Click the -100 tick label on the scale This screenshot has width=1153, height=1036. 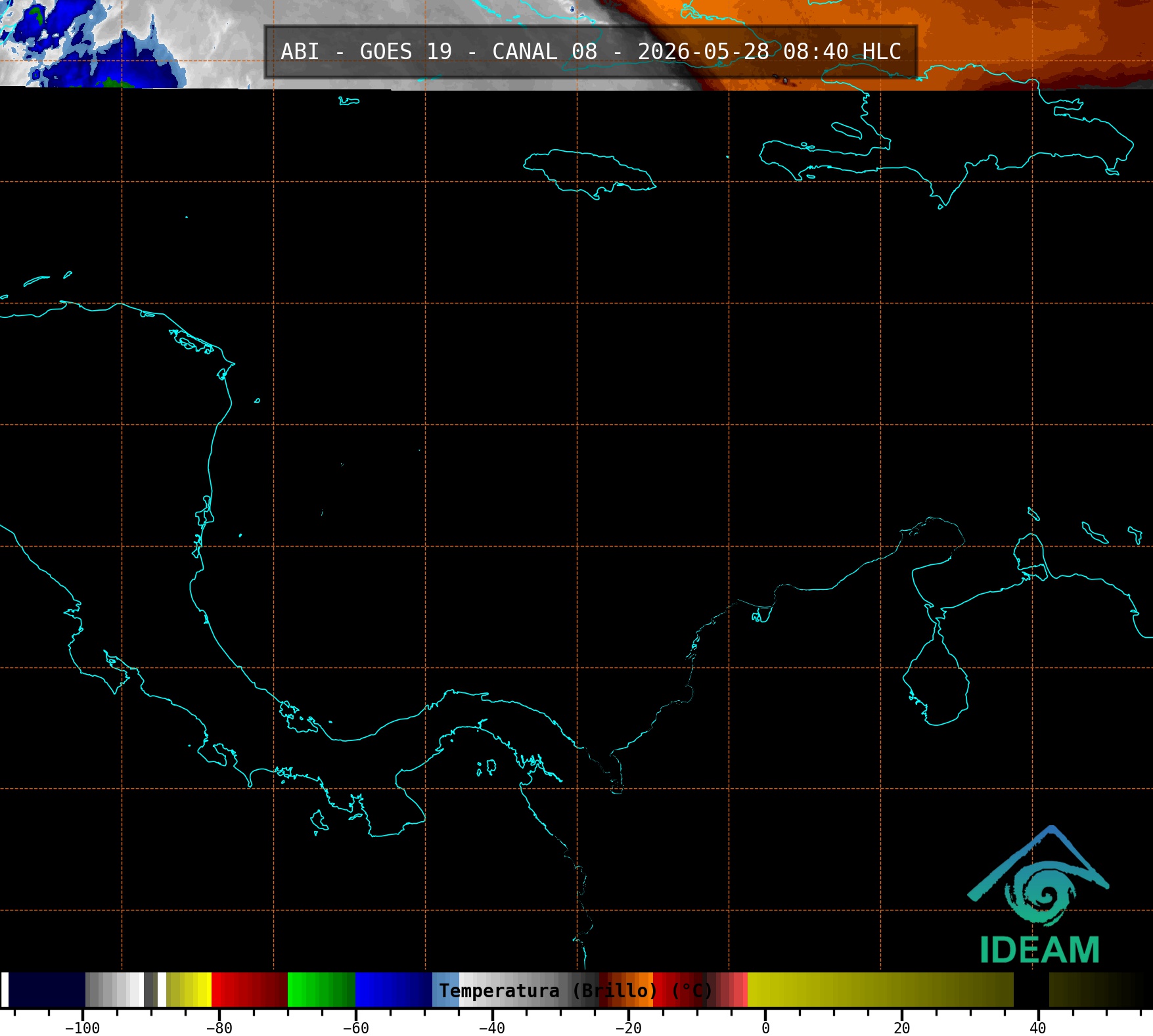pyautogui.click(x=83, y=1028)
